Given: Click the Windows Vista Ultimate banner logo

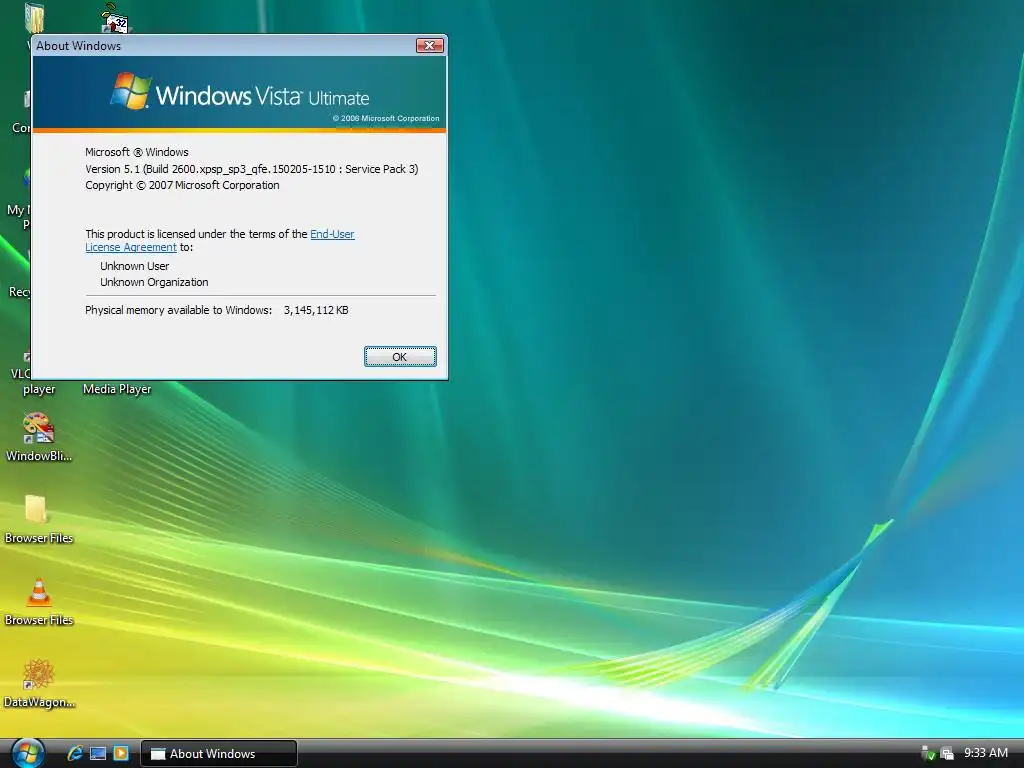Looking at the screenshot, I should point(240,93).
